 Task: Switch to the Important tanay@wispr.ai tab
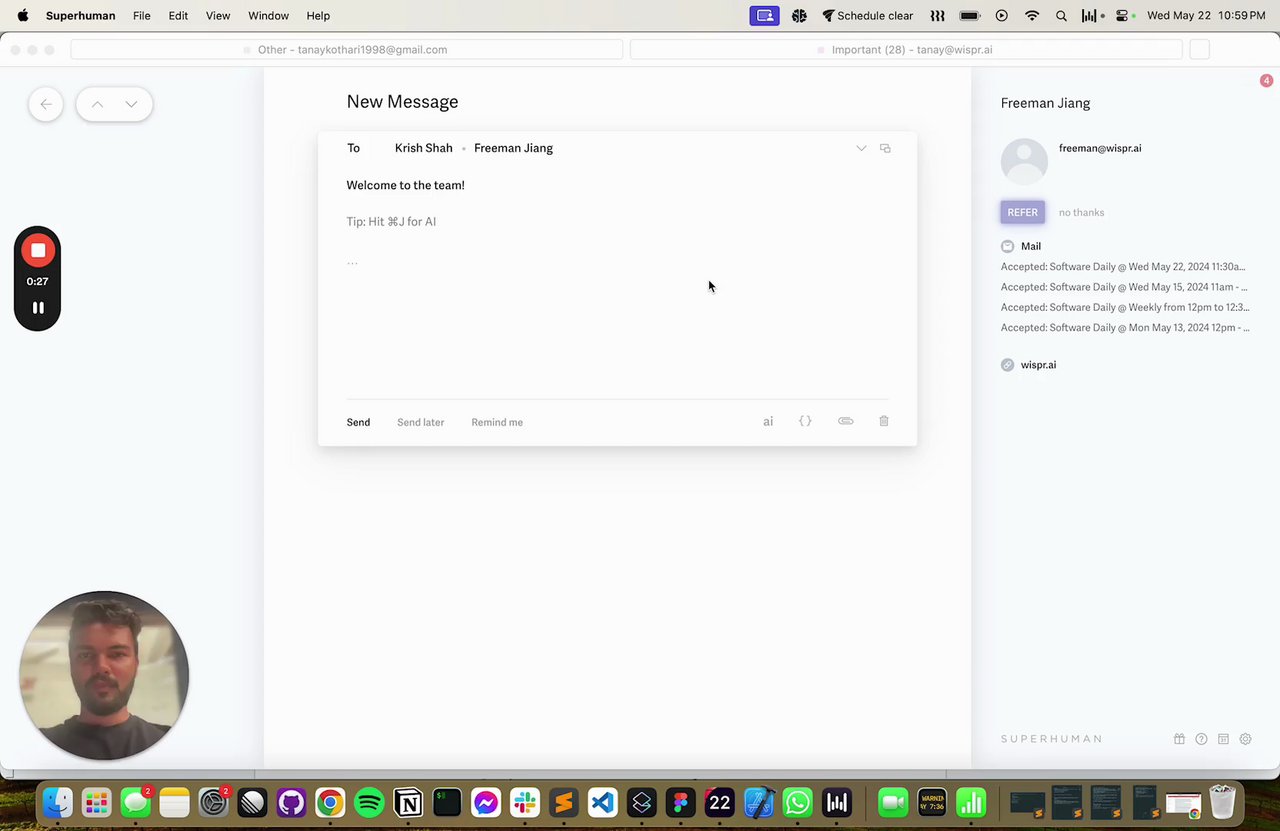click(906, 49)
